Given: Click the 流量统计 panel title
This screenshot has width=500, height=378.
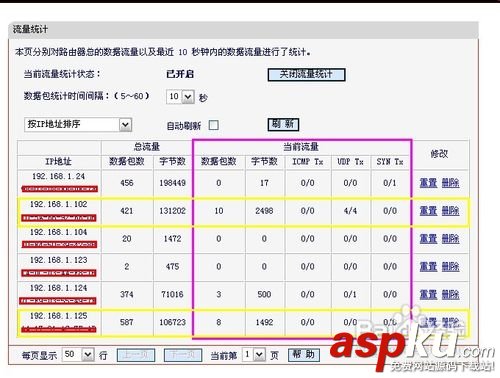Looking at the screenshot, I should 30,29.
